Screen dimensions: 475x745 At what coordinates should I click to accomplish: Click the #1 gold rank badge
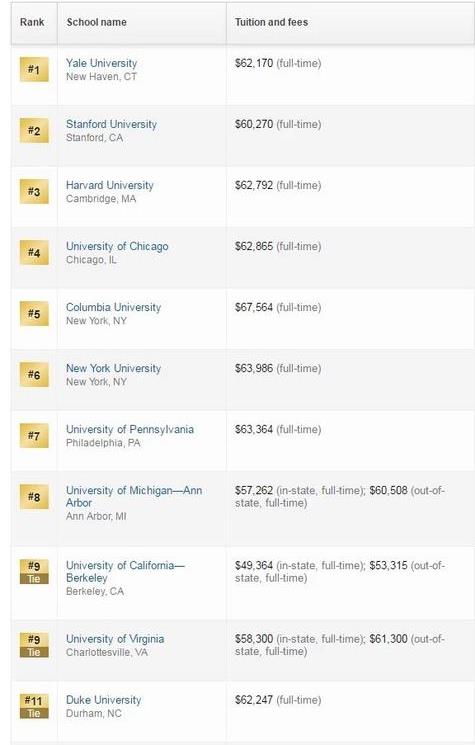click(x=34, y=69)
